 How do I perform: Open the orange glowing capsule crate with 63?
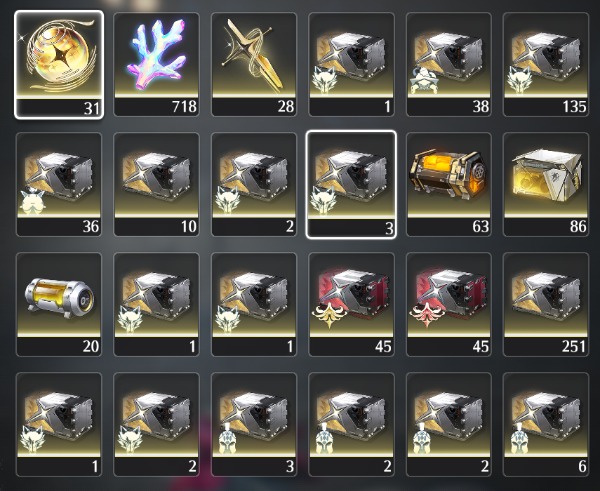point(449,184)
